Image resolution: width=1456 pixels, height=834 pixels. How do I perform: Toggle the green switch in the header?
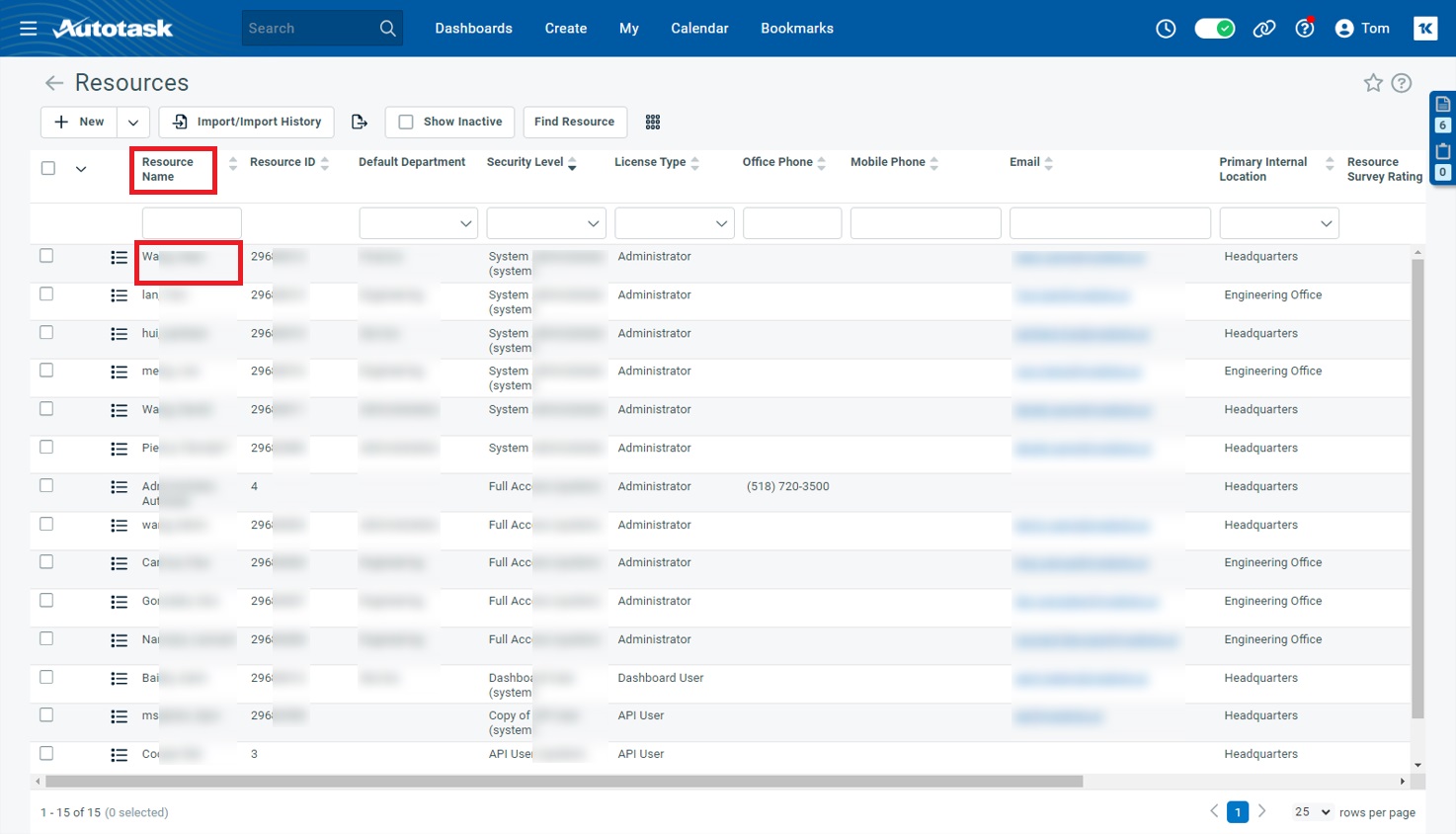(x=1214, y=29)
